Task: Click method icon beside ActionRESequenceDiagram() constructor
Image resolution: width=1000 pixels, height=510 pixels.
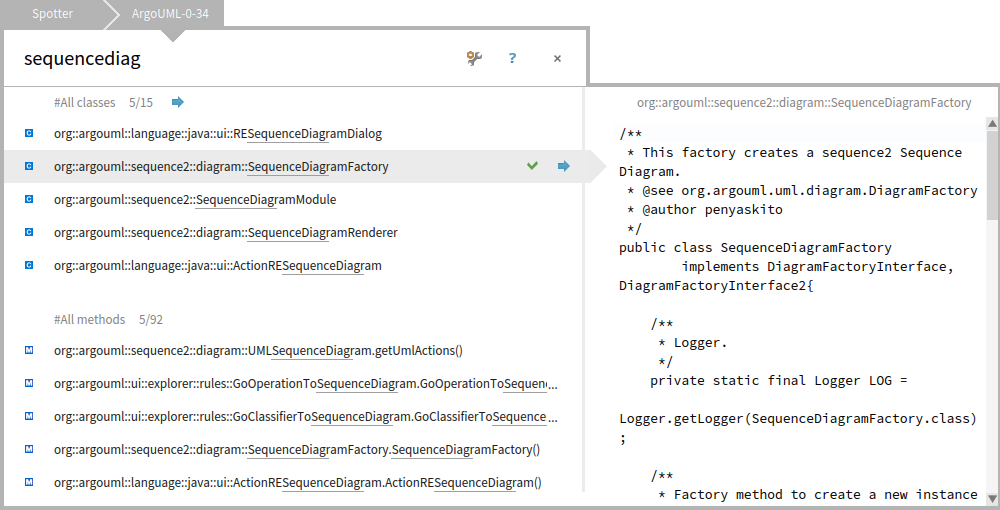Action: (29, 482)
